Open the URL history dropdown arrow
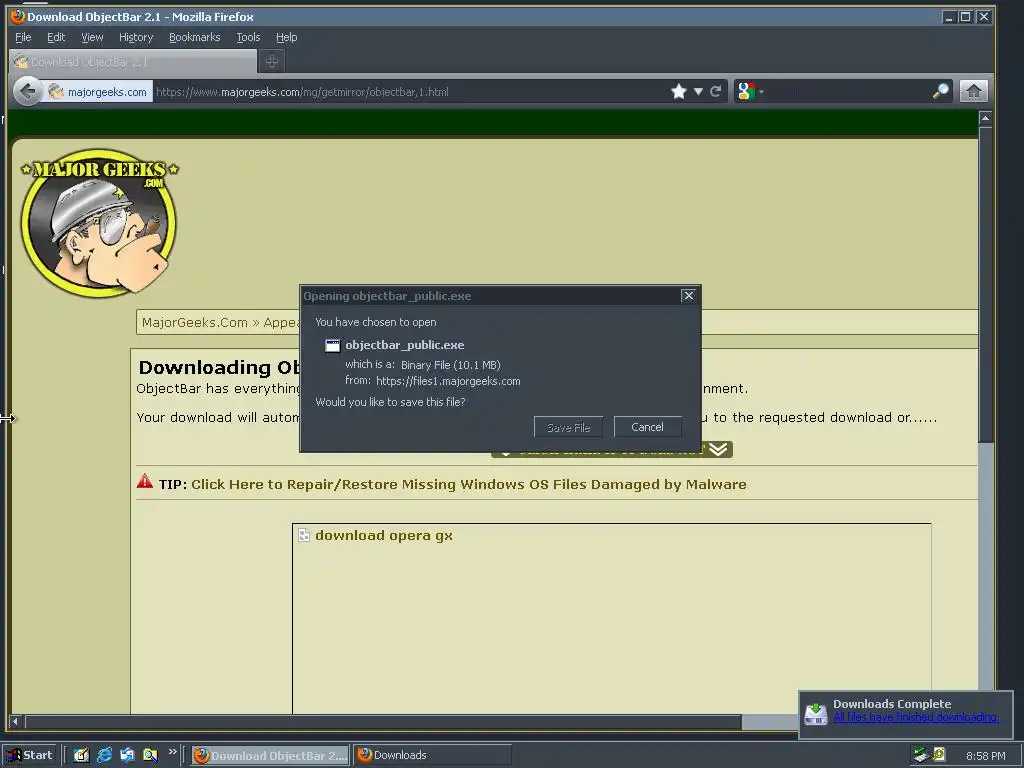The height and width of the screenshot is (768, 1024). tap(698, 91)
